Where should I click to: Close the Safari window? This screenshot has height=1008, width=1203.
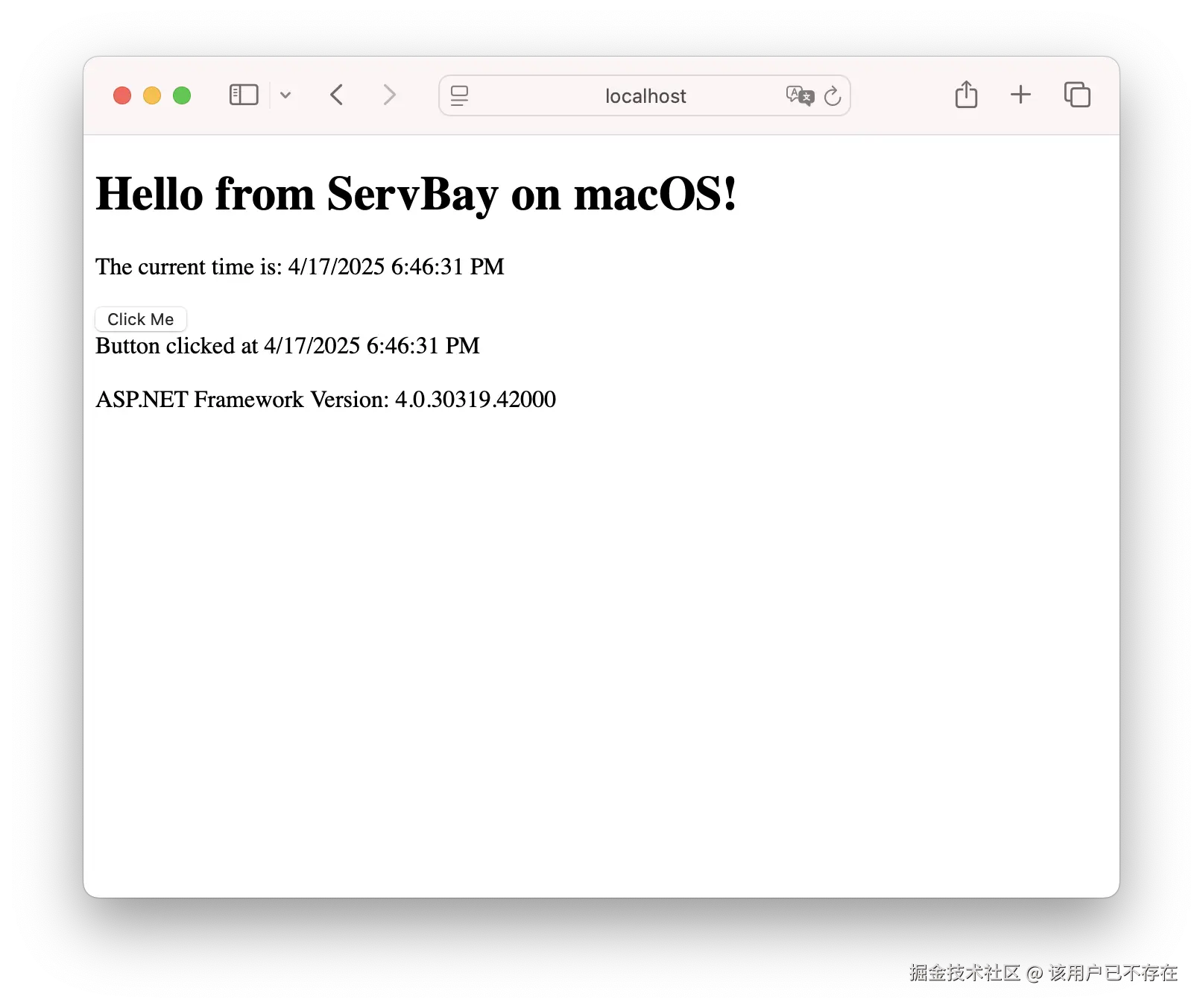click(122, 95)
